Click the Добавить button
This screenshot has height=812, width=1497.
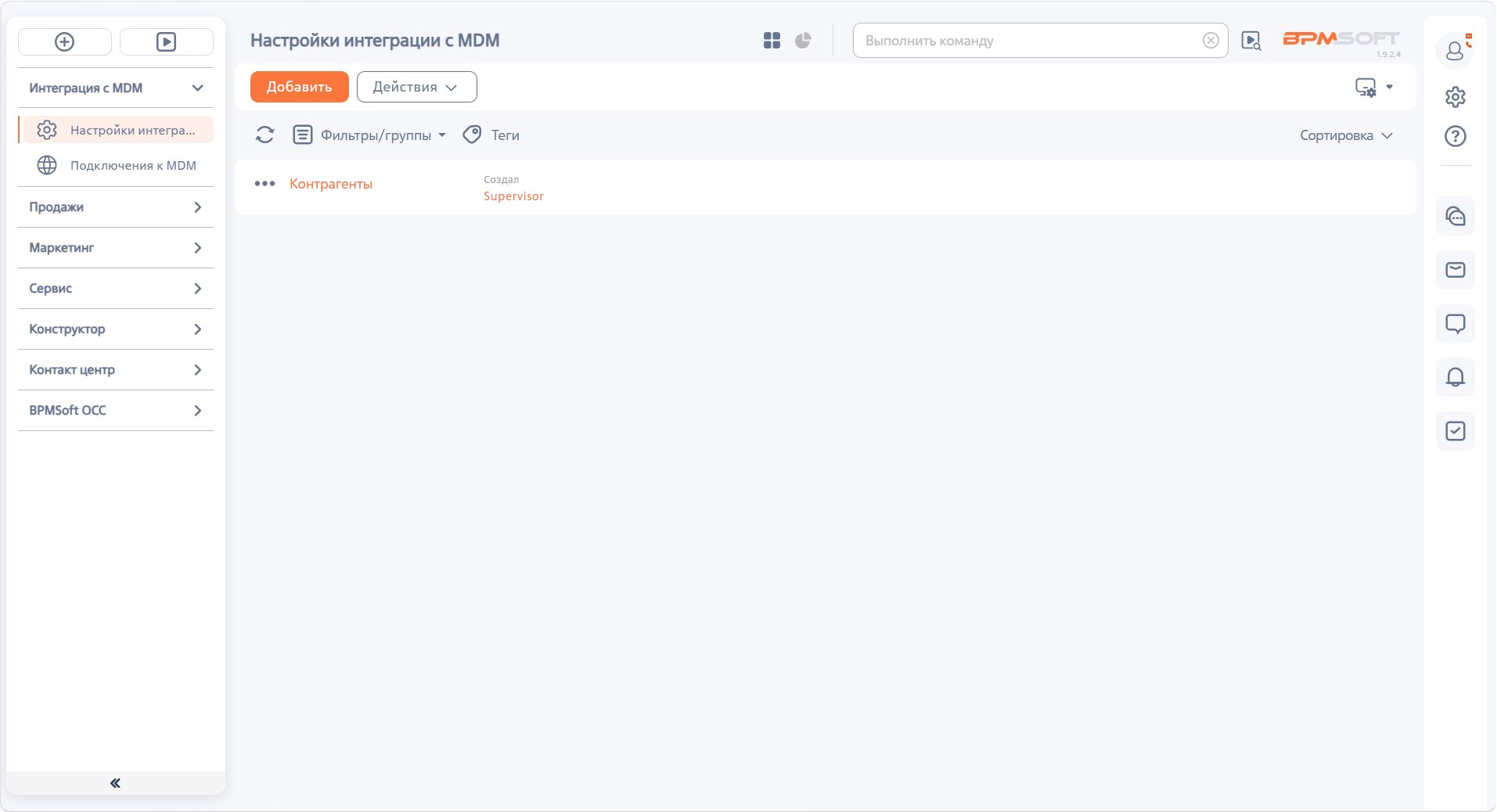click(x=299, y=87)
